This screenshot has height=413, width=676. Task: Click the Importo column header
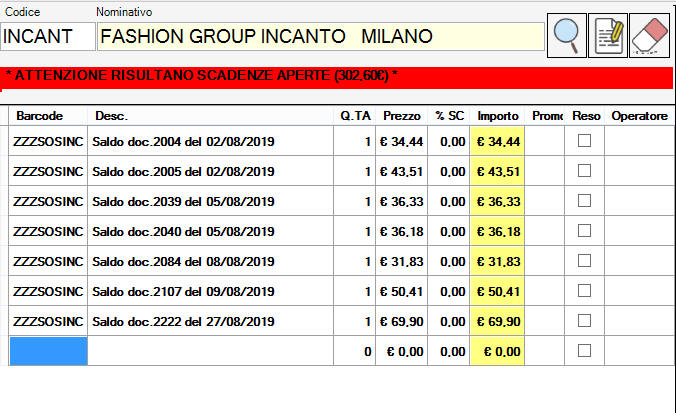pos(497,116)
